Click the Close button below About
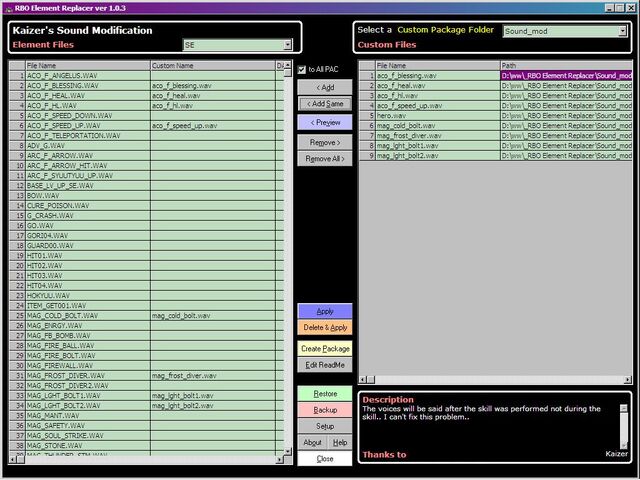The width and height of the screenshot is (640, 480). (x=325, y=459)
